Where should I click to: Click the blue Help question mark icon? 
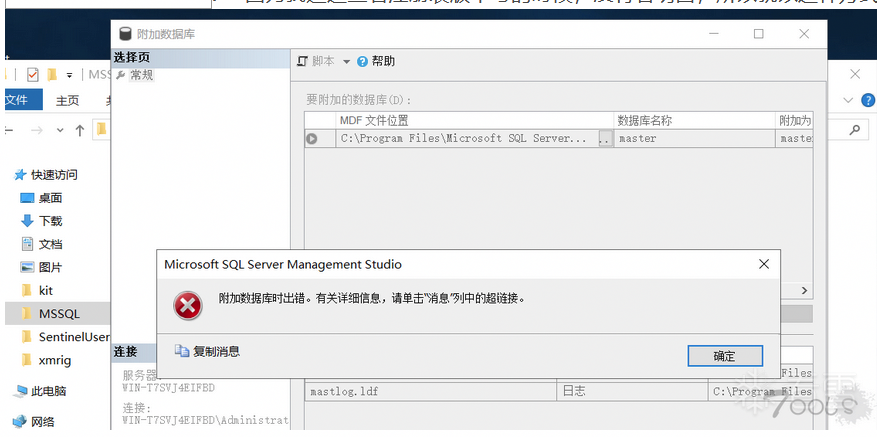pyautogui.click(x=362, y=61)
